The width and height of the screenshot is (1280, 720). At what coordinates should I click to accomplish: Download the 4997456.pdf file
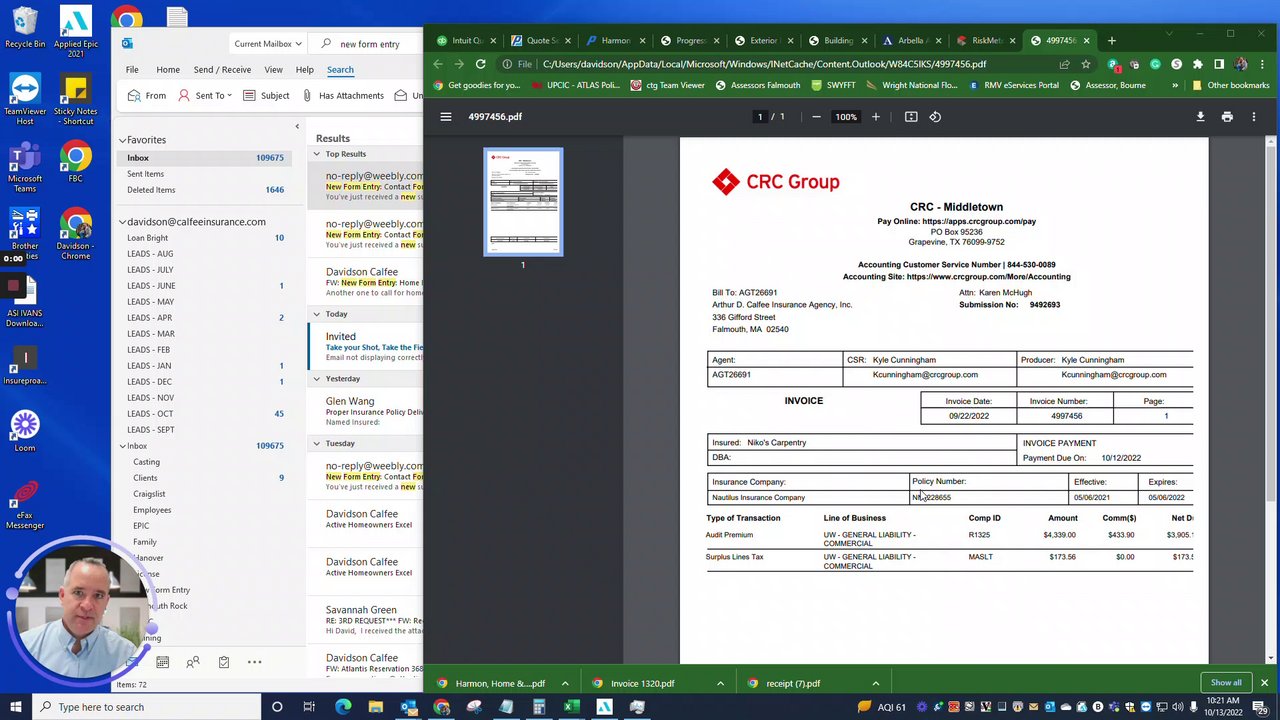pyautogui.click(x=1200, y=117)
